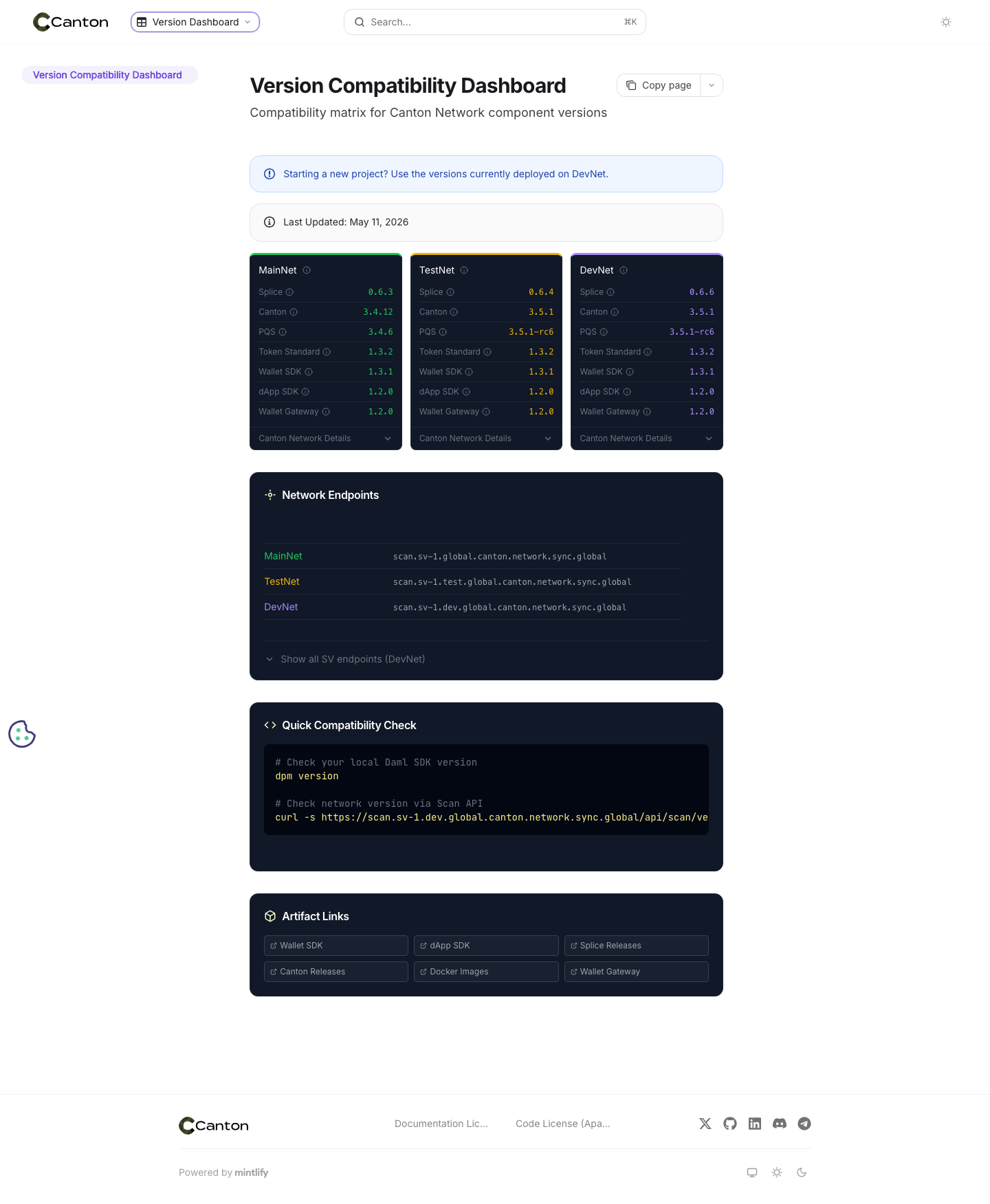Expand Show all SV endpoints (DevNet)

pyautogui.click(x=345, y=659)
